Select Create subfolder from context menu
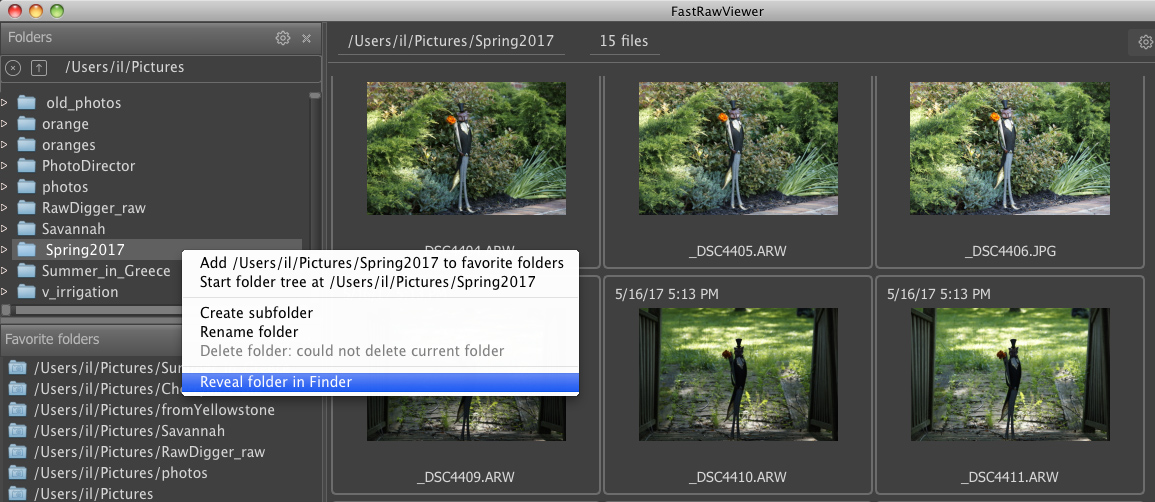1155x502 pixels. [x=256, y=313]
